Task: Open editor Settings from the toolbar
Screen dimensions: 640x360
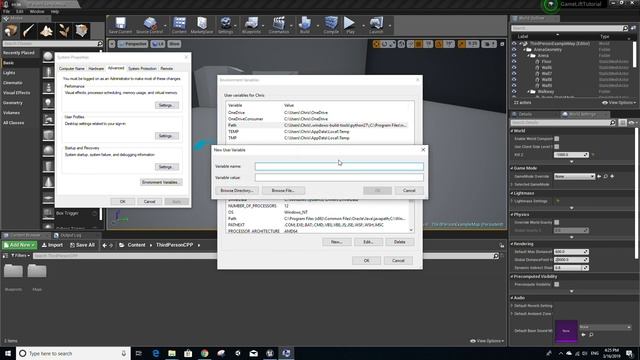Action: coord(225,25)
